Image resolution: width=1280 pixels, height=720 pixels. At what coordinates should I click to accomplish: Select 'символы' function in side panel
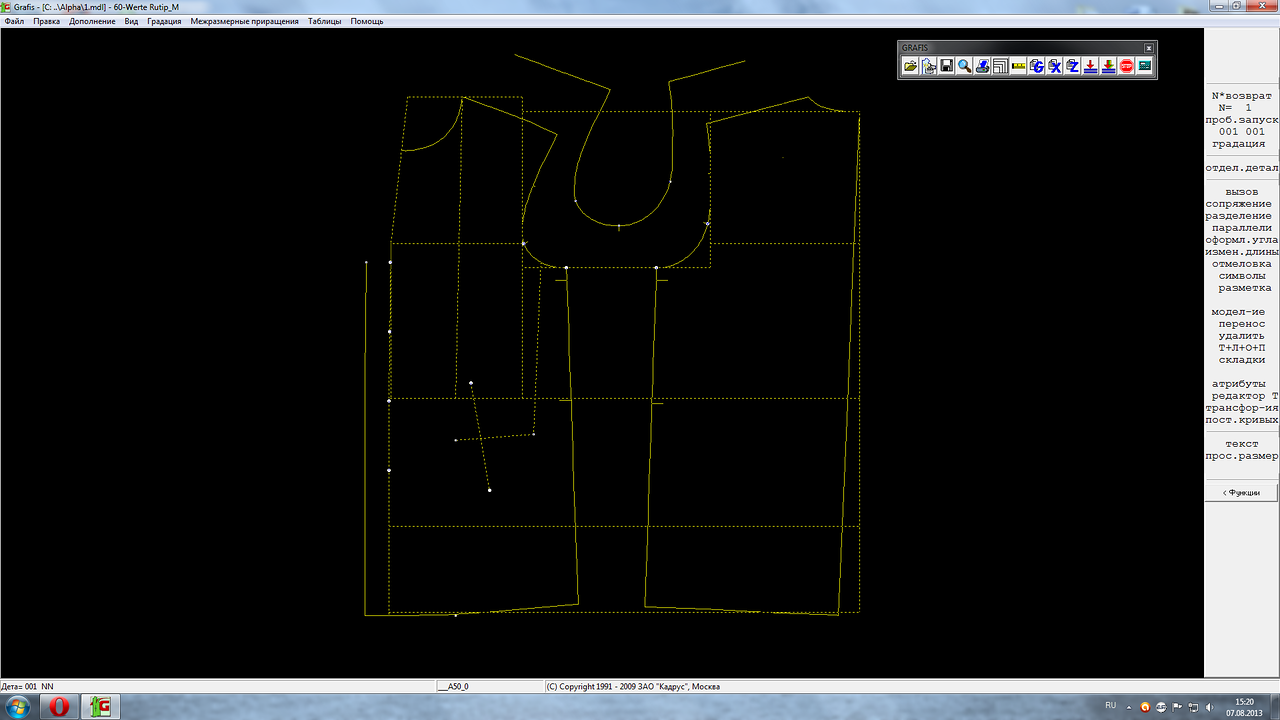coord(1242,276)
